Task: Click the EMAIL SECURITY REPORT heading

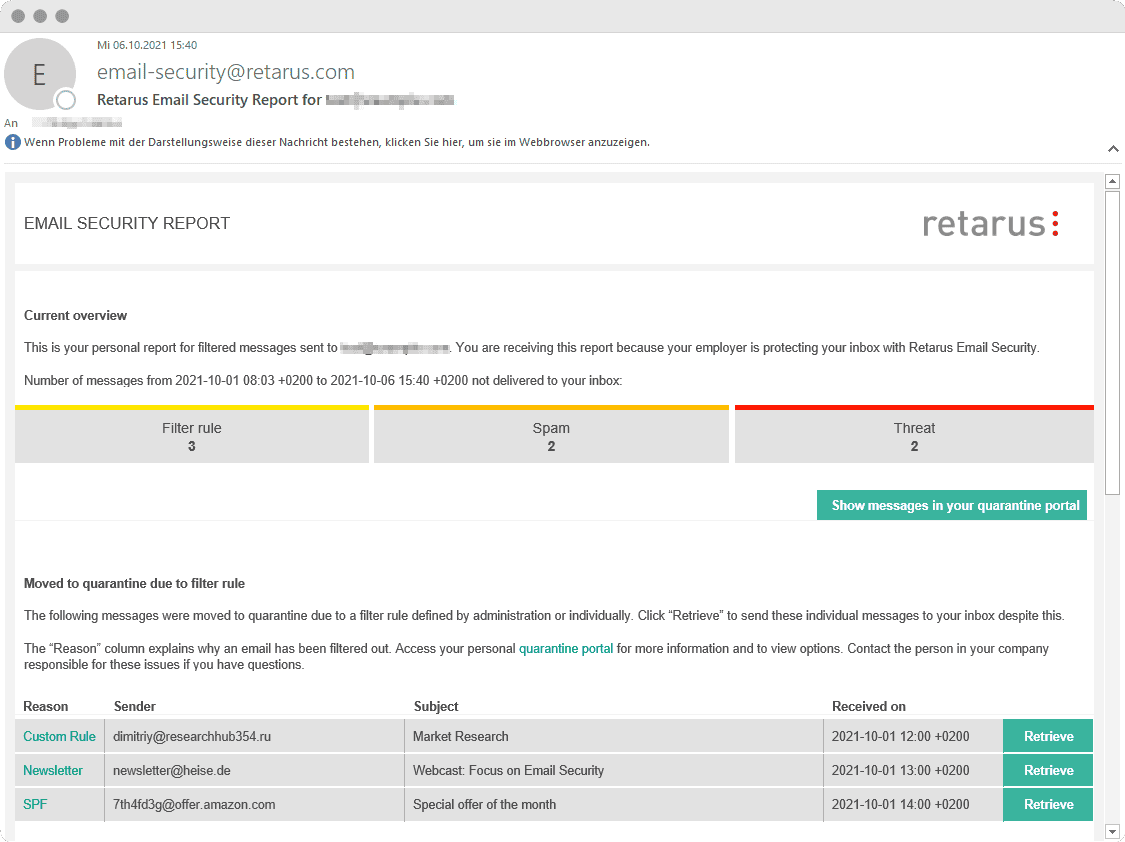Action: (127, 223)
